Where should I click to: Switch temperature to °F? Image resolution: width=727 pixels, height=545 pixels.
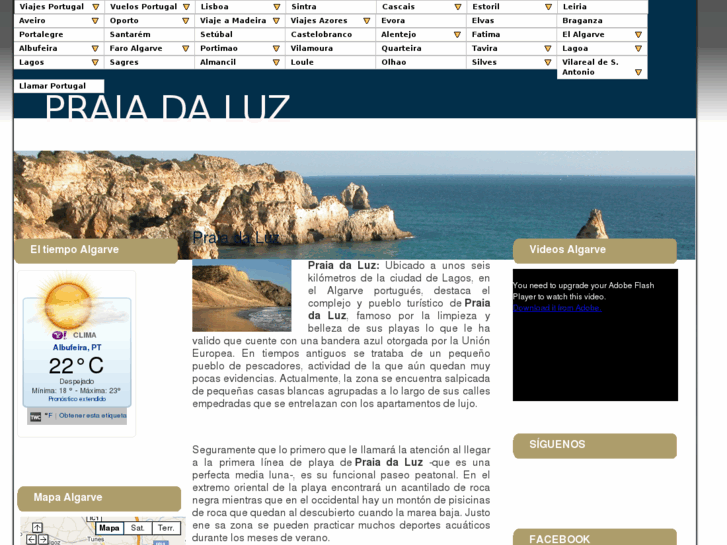click(48, 416)
